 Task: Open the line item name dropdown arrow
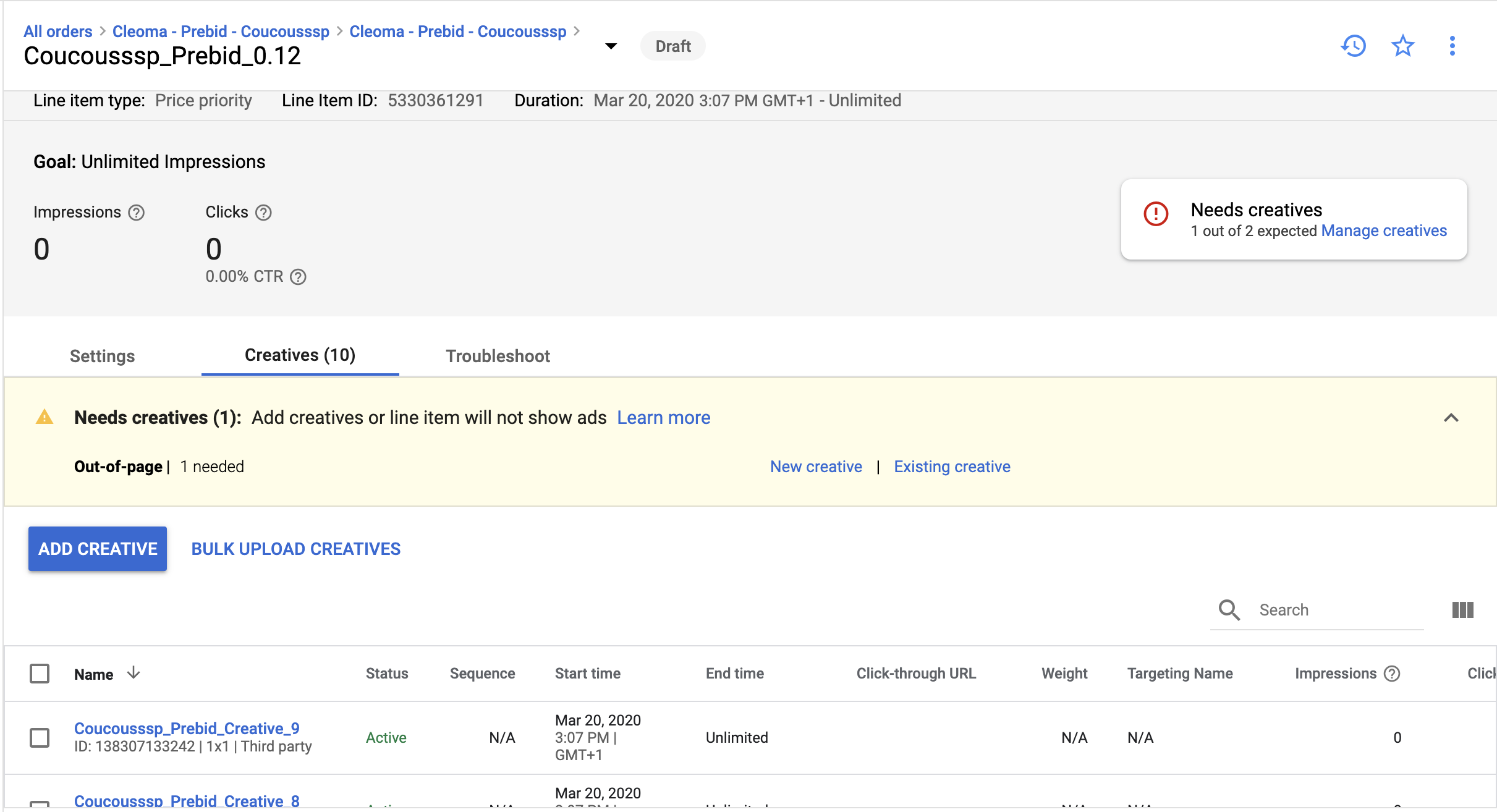[x=610, y=46]
